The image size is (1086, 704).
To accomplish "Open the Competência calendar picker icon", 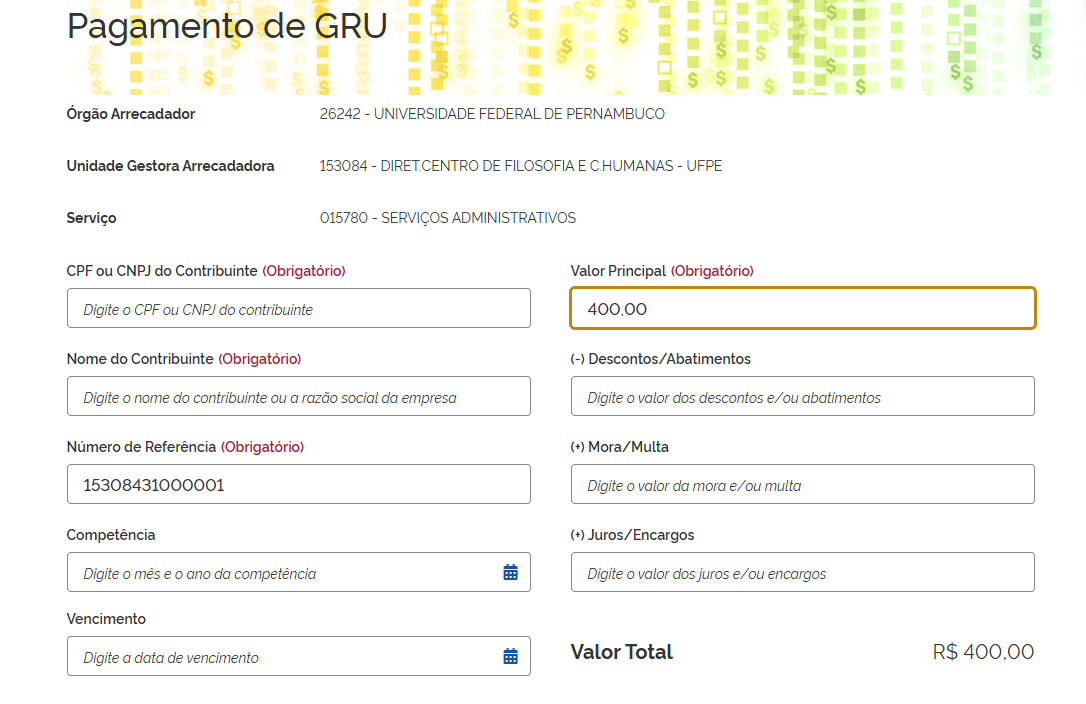I will pos(510,572).
